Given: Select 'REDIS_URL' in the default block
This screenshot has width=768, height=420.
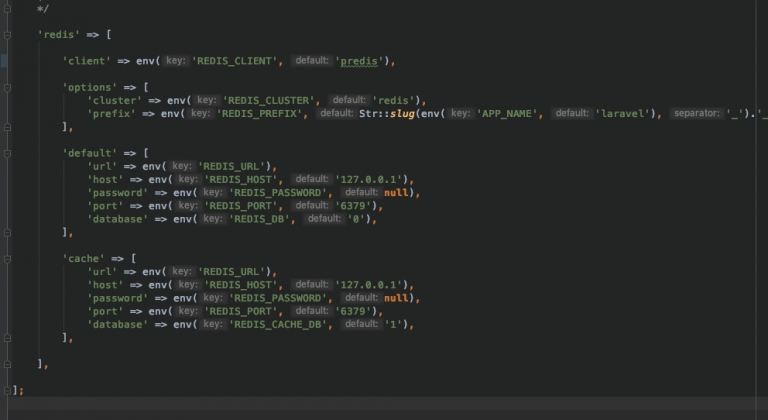Looking at the screenshot, I should [232, 167].
